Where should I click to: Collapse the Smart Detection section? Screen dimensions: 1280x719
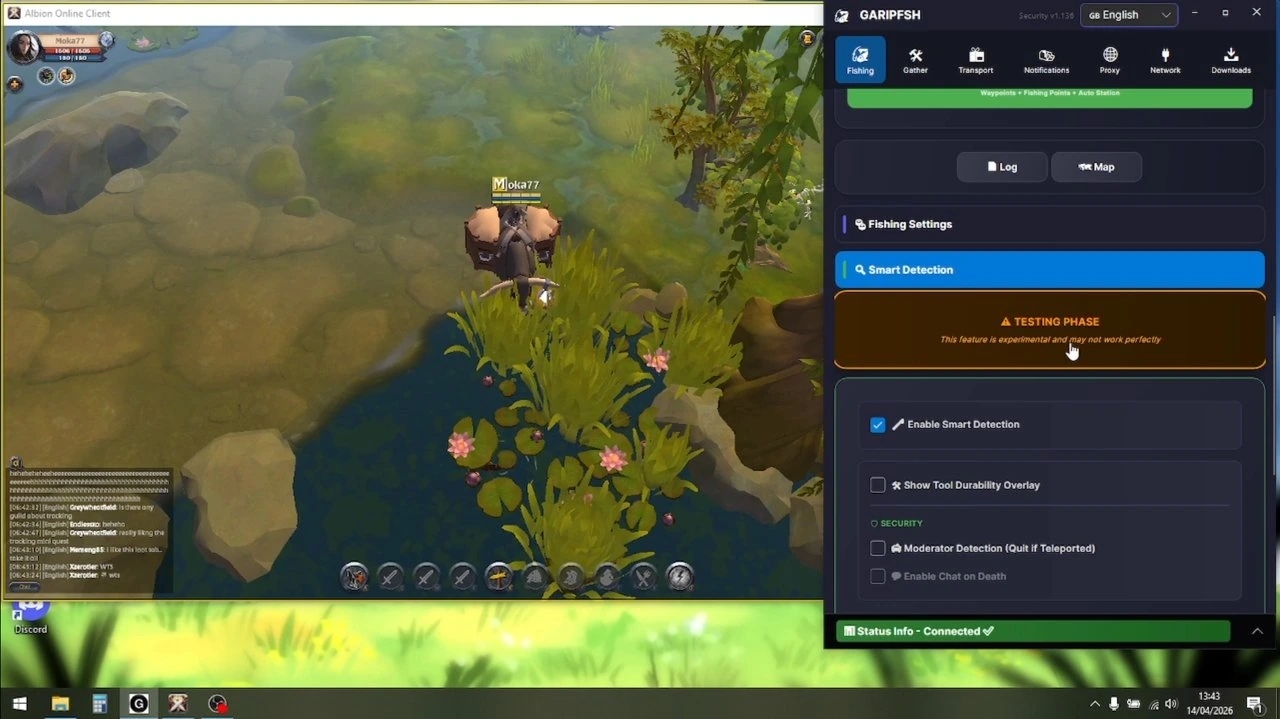[1050, 270]
